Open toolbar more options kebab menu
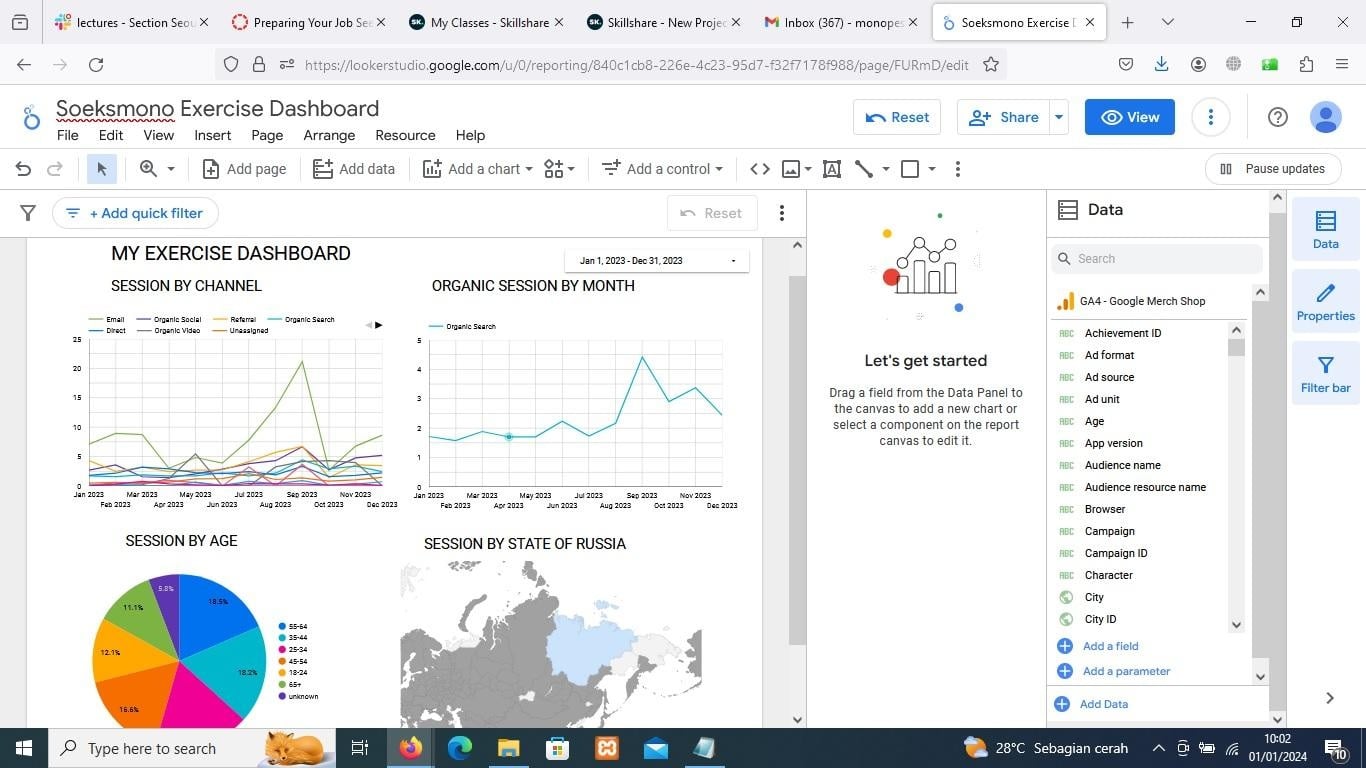This screenshot has height=768, width=1366. (958, 169)
